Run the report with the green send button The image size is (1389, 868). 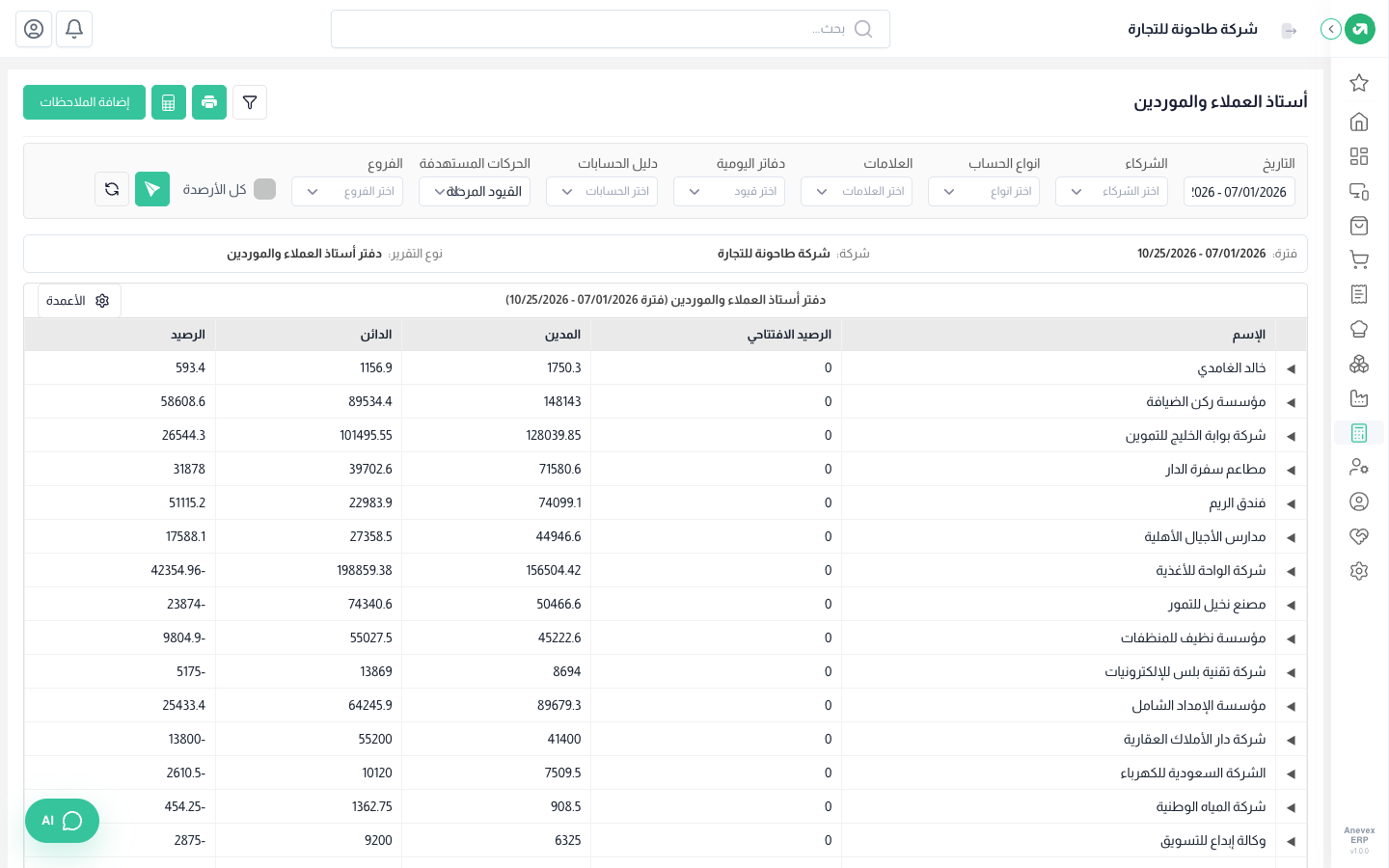152,189
